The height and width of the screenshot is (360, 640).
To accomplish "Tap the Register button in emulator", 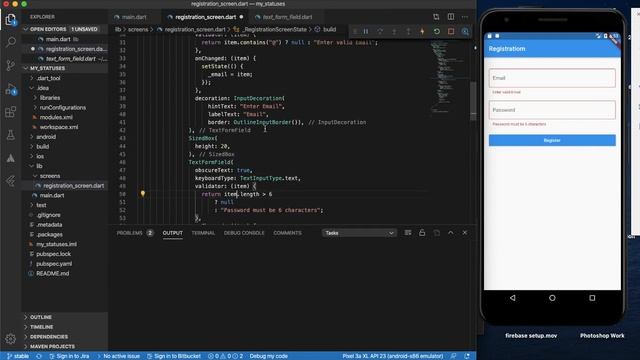I will click(552, 140).
